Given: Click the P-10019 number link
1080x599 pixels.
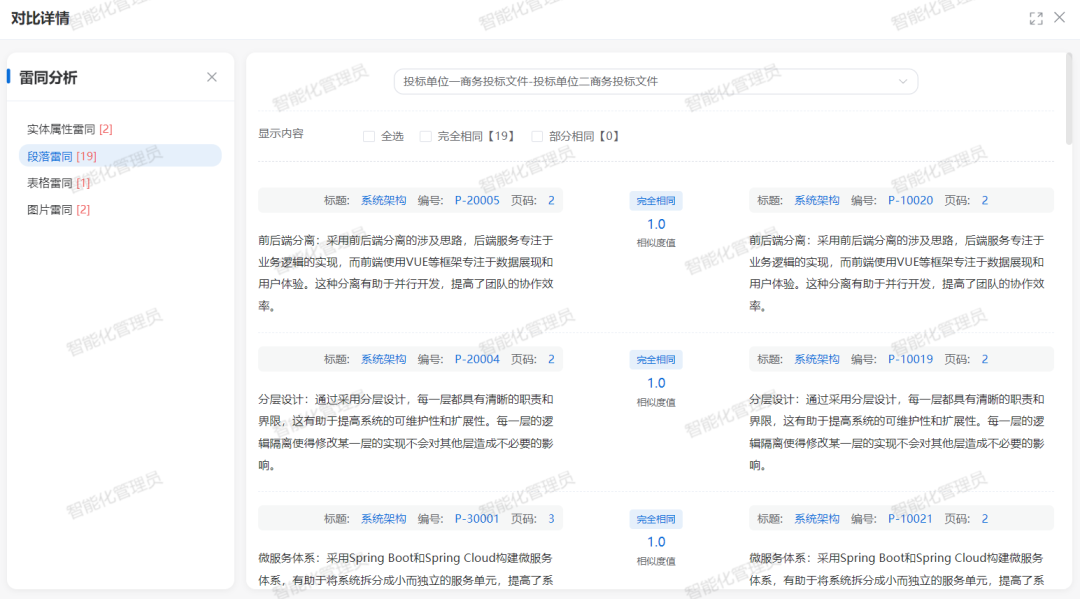Looking at the screenshot, I should pos(910,359).
